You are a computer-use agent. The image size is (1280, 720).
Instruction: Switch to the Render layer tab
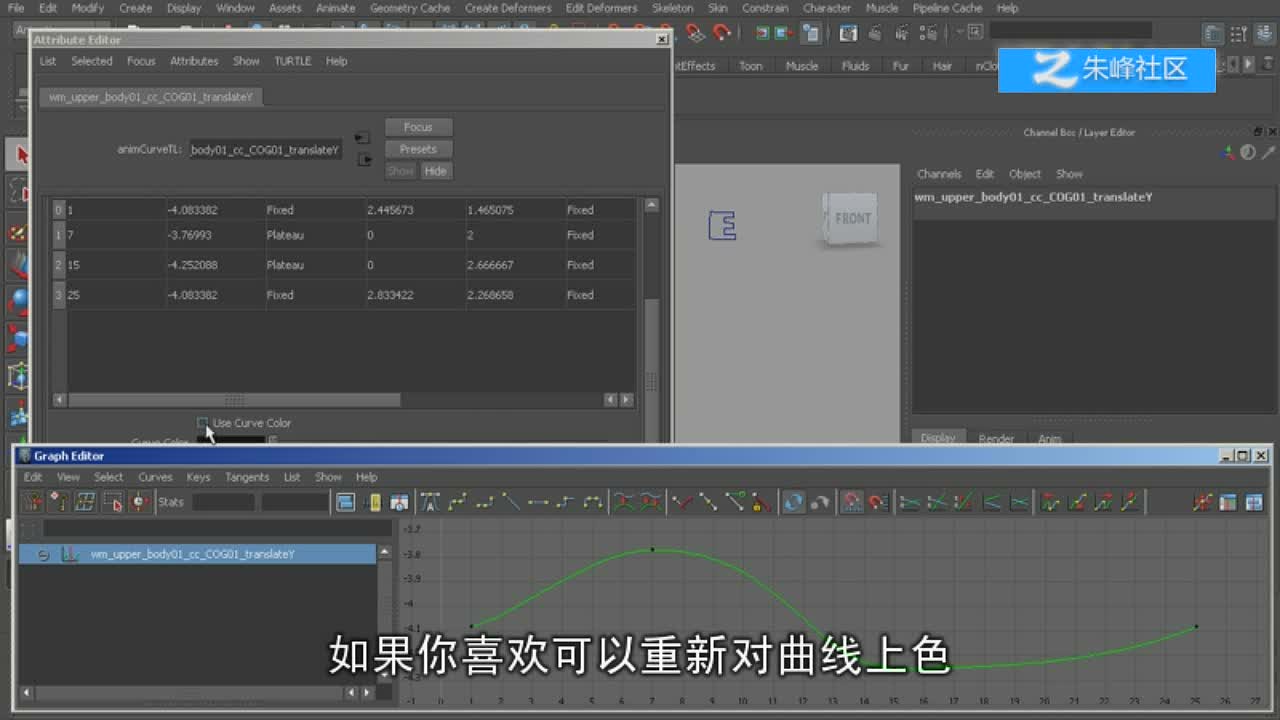[x=996, y=438]
